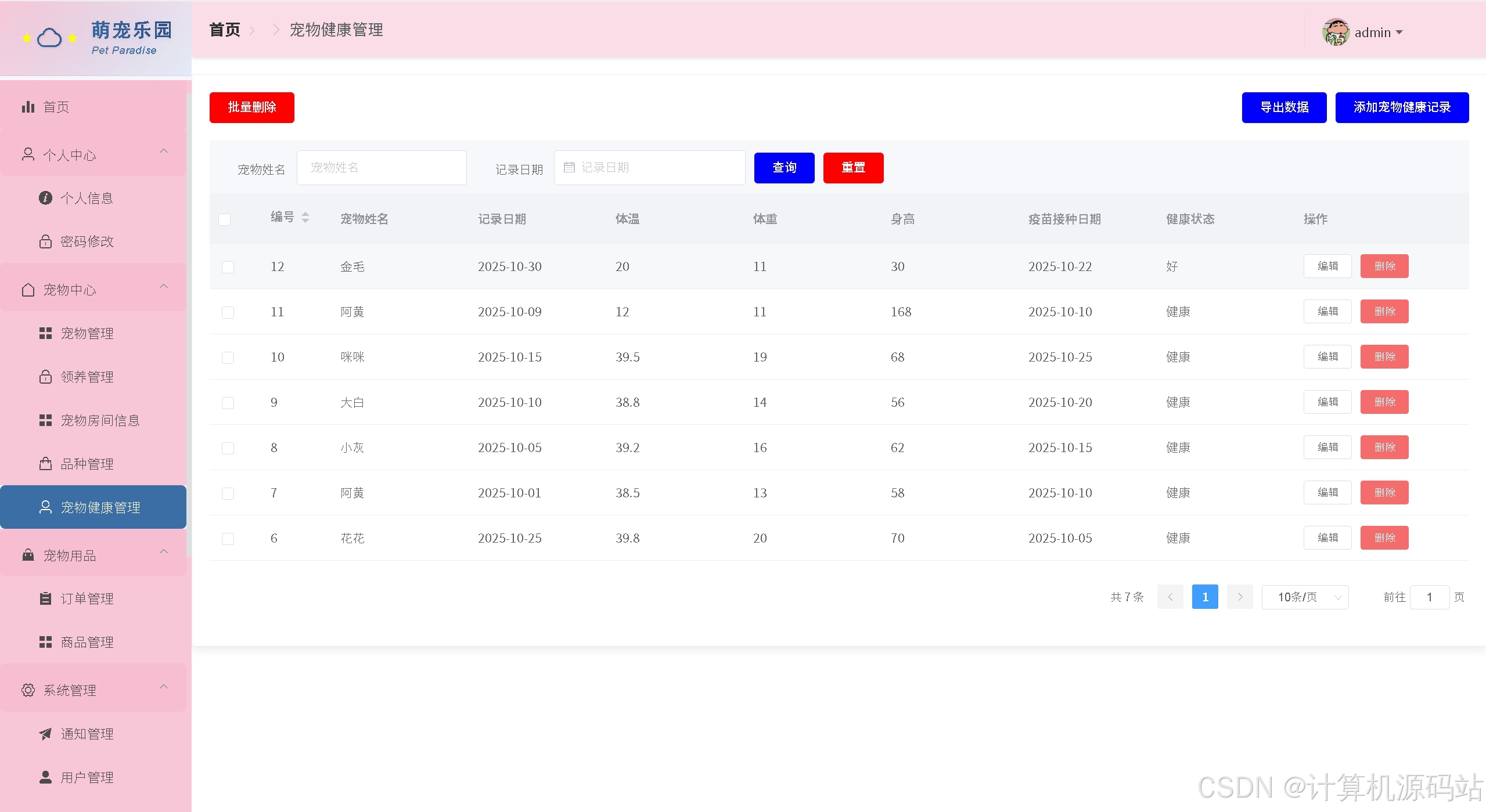
Task: Delete the 大白 record with 删除
Action: click(1384, 402)
